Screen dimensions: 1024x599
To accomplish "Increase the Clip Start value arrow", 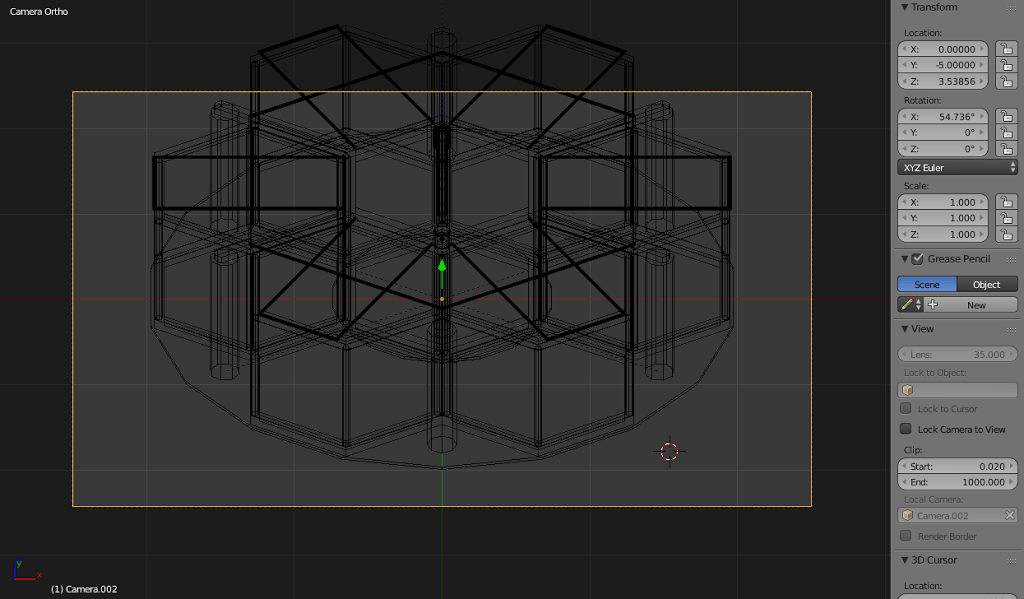I will (1011, 466).
